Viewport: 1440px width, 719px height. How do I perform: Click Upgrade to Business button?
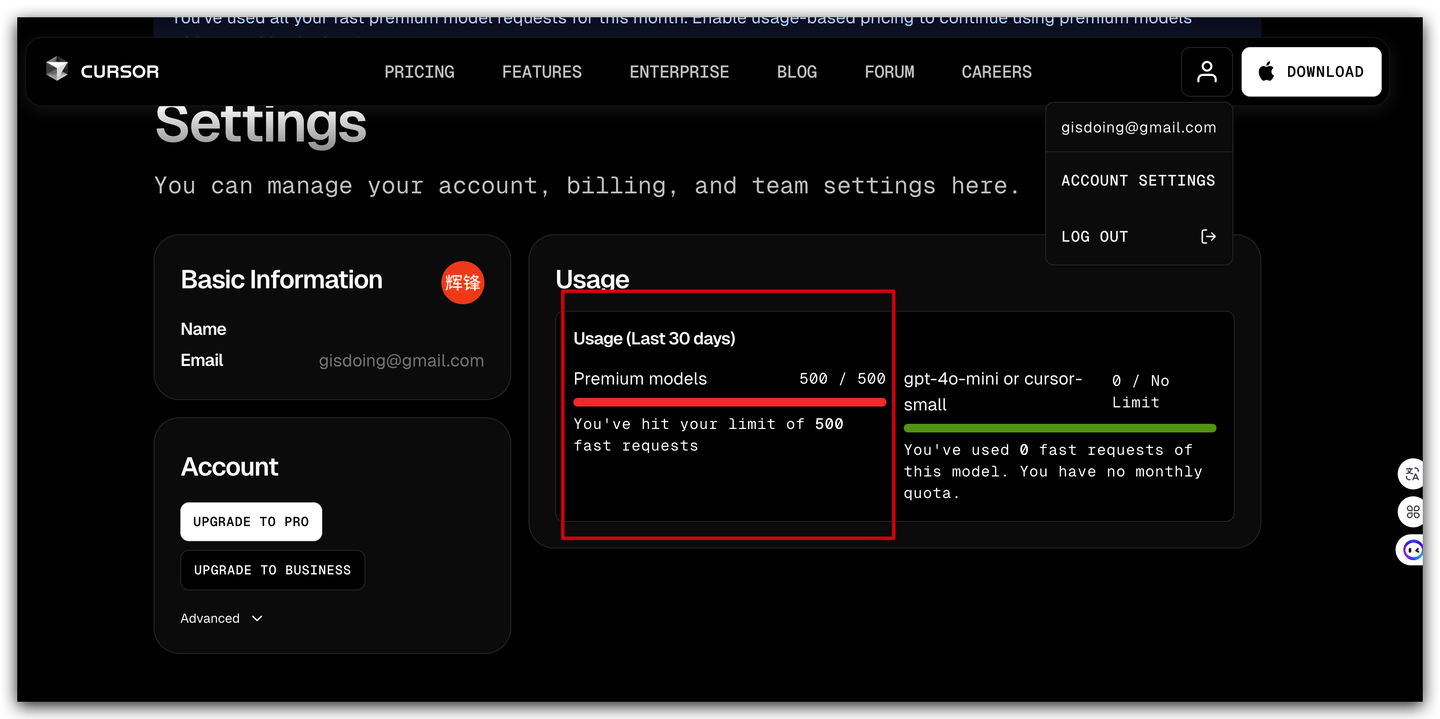[272, 570]
